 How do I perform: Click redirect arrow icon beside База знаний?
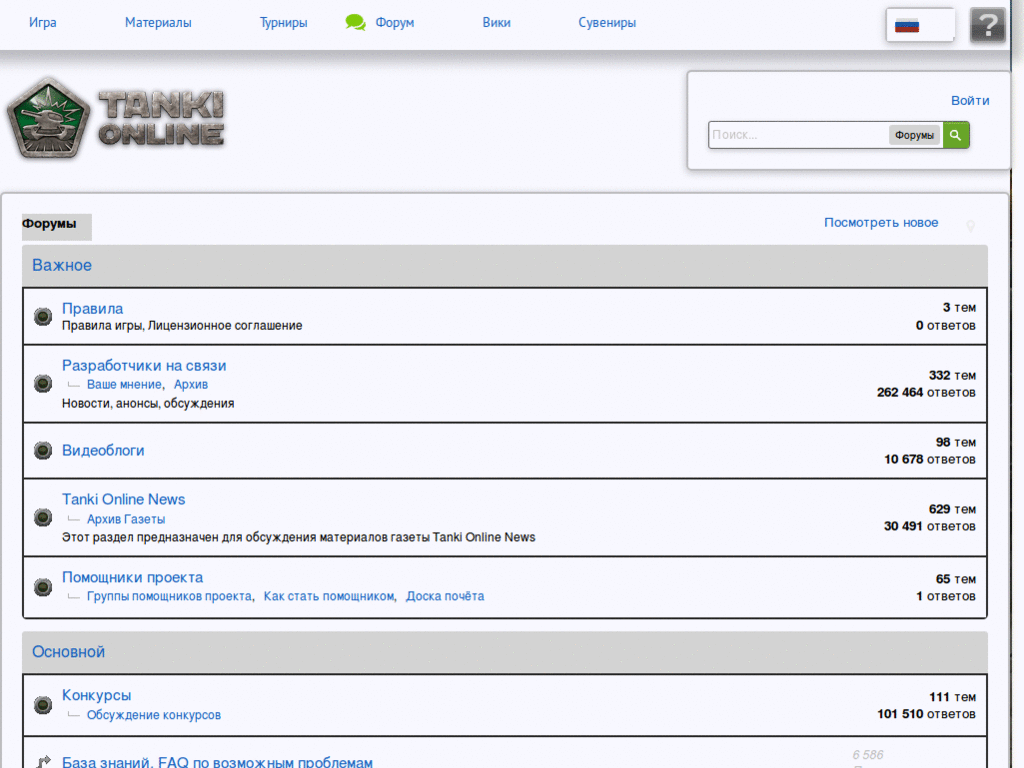(x=43, y=761)
